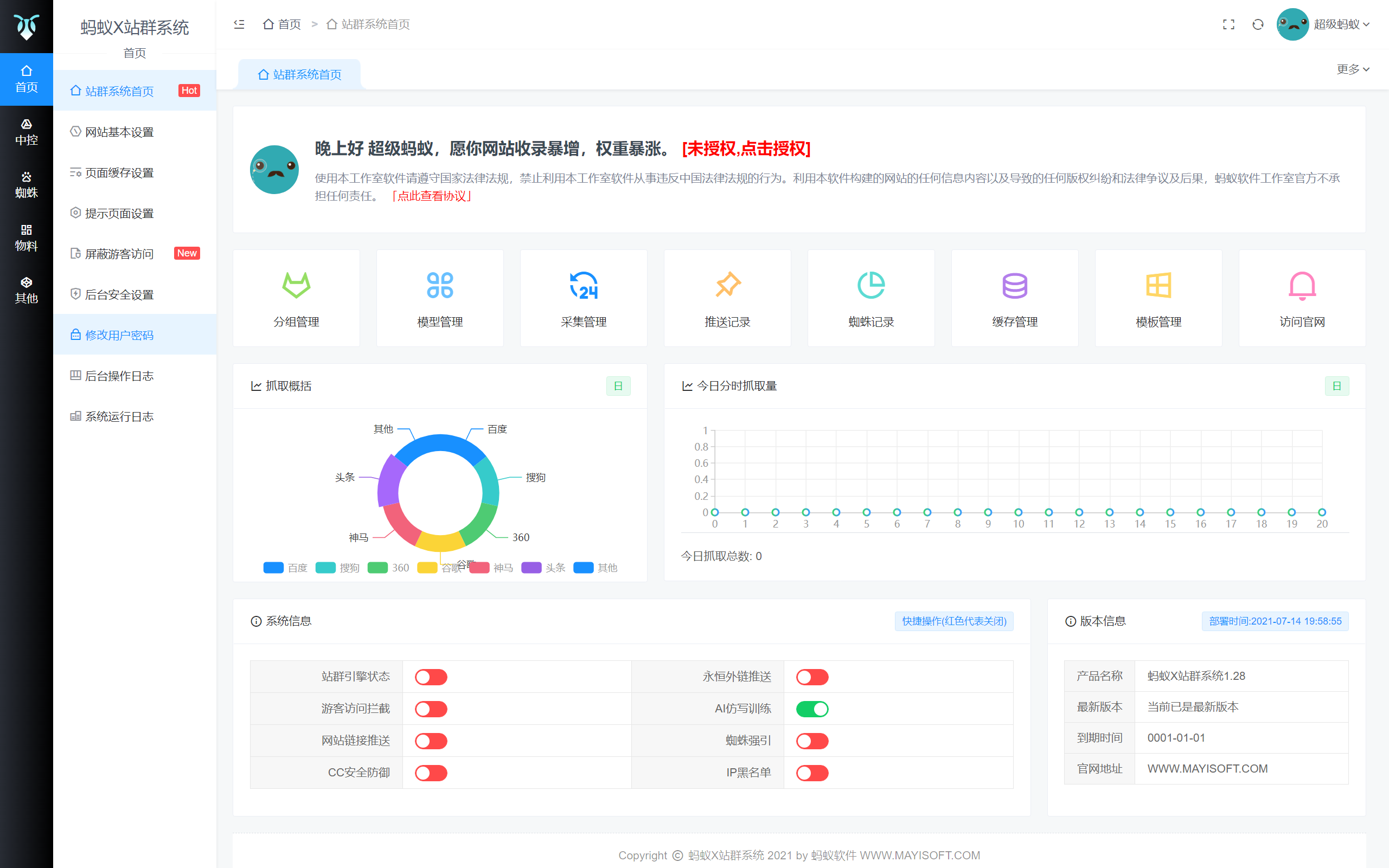This screenshot has width=1389, height=868.
Task: Toggle the 百度 blue legend swatch
Action: tap(273, 568)
